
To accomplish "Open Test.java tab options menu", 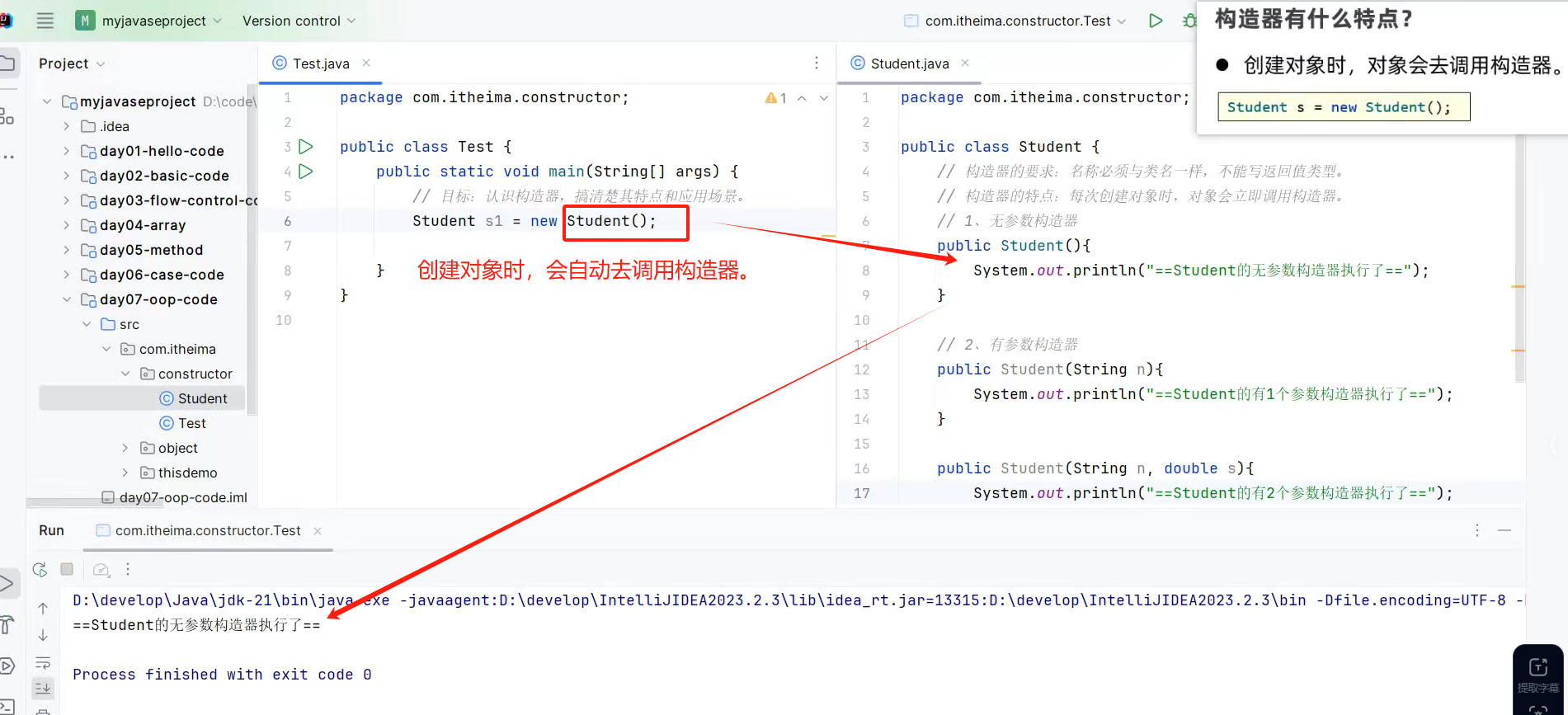I will pos(817,63).
